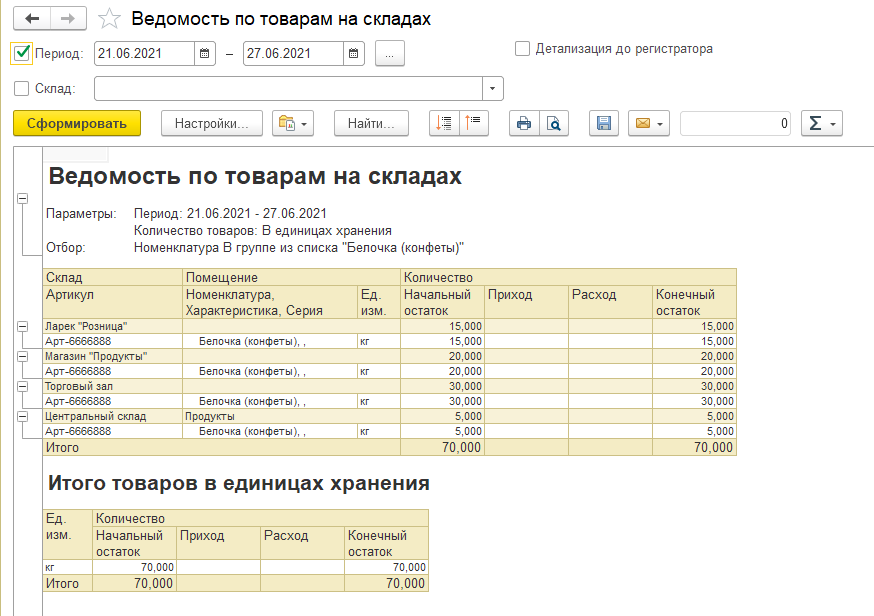Open the Склад dropdown arrow

click(x=492, y=89)
